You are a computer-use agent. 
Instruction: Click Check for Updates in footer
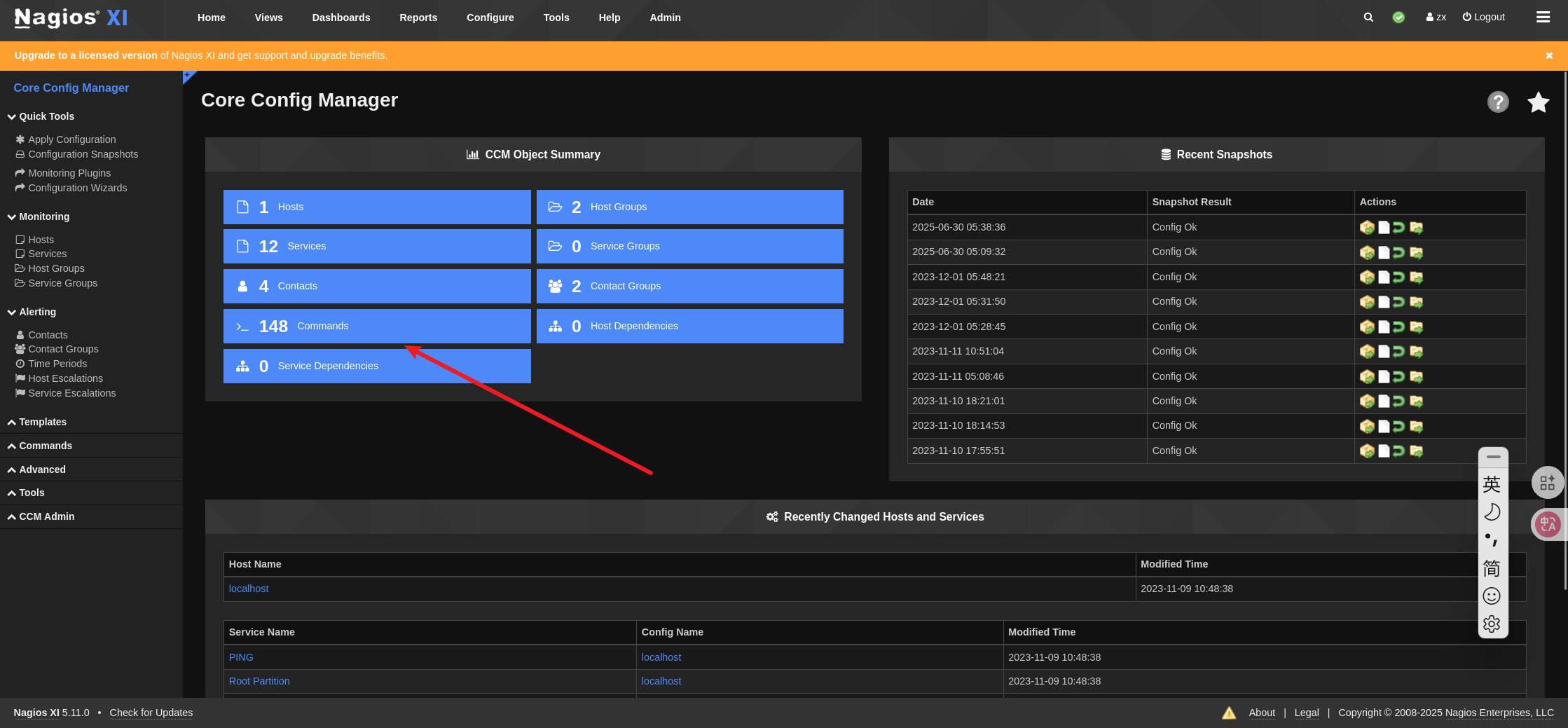coord(151,713)
